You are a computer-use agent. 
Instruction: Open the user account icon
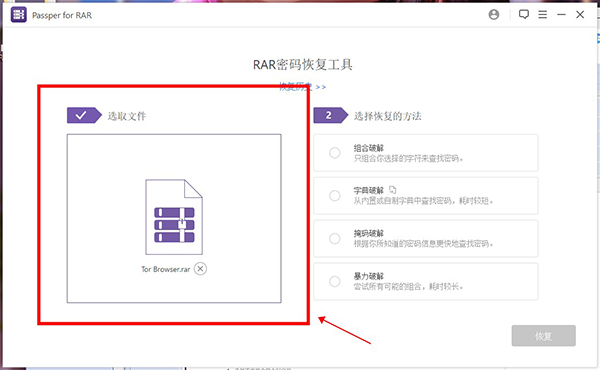click(x=494, y=15)
